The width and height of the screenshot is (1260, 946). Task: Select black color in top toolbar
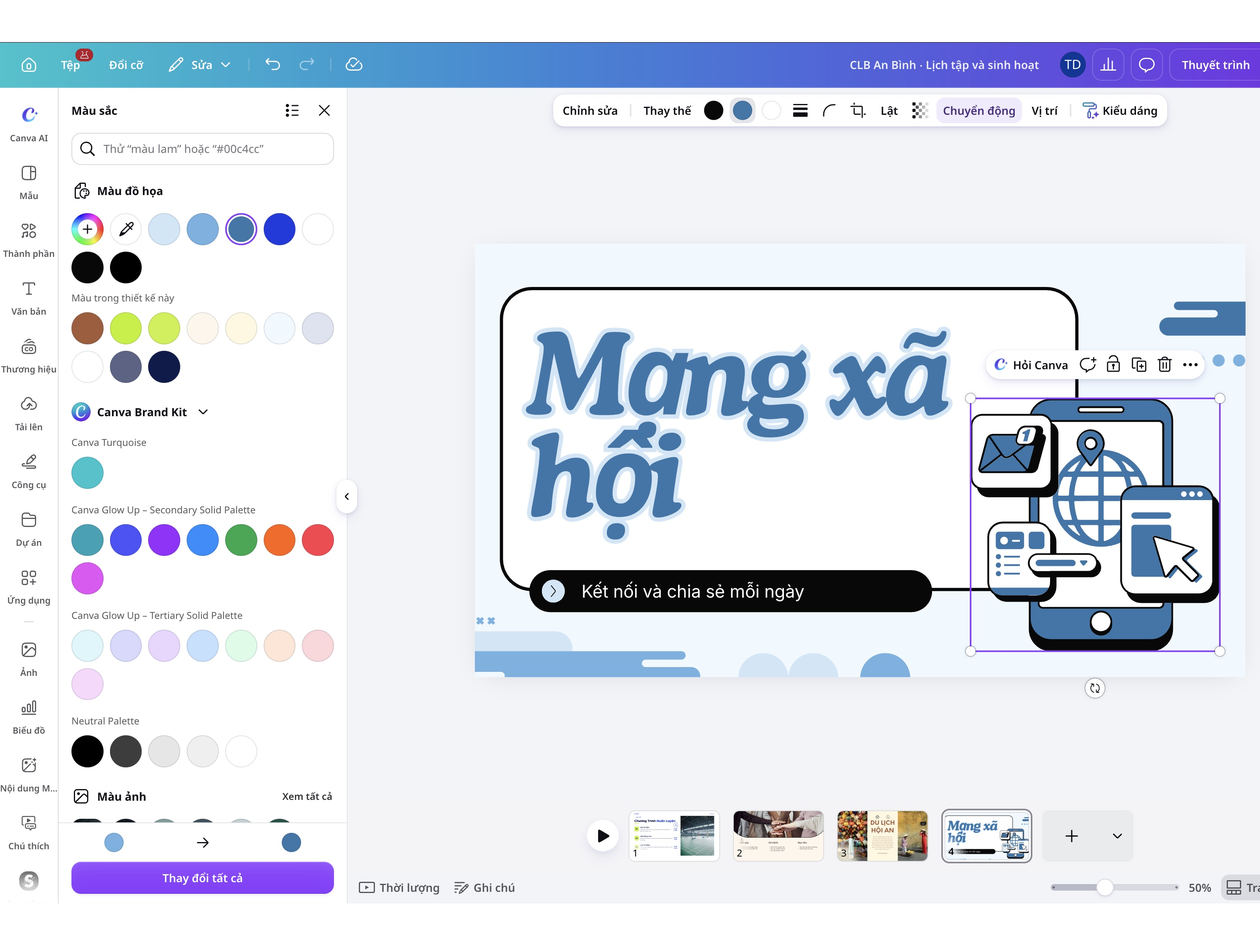(713, 110)
